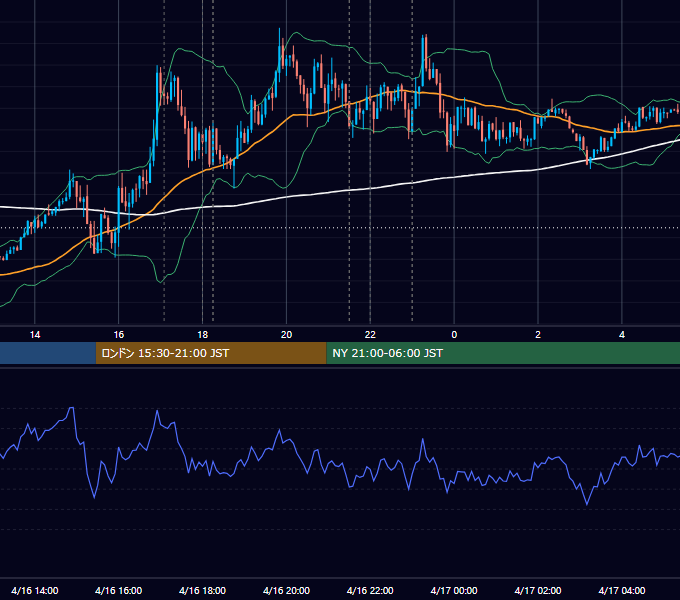The width and height of the screenshot is (680, 600).
Task: Select the 0 hour axis label
Action: (454, 335)
